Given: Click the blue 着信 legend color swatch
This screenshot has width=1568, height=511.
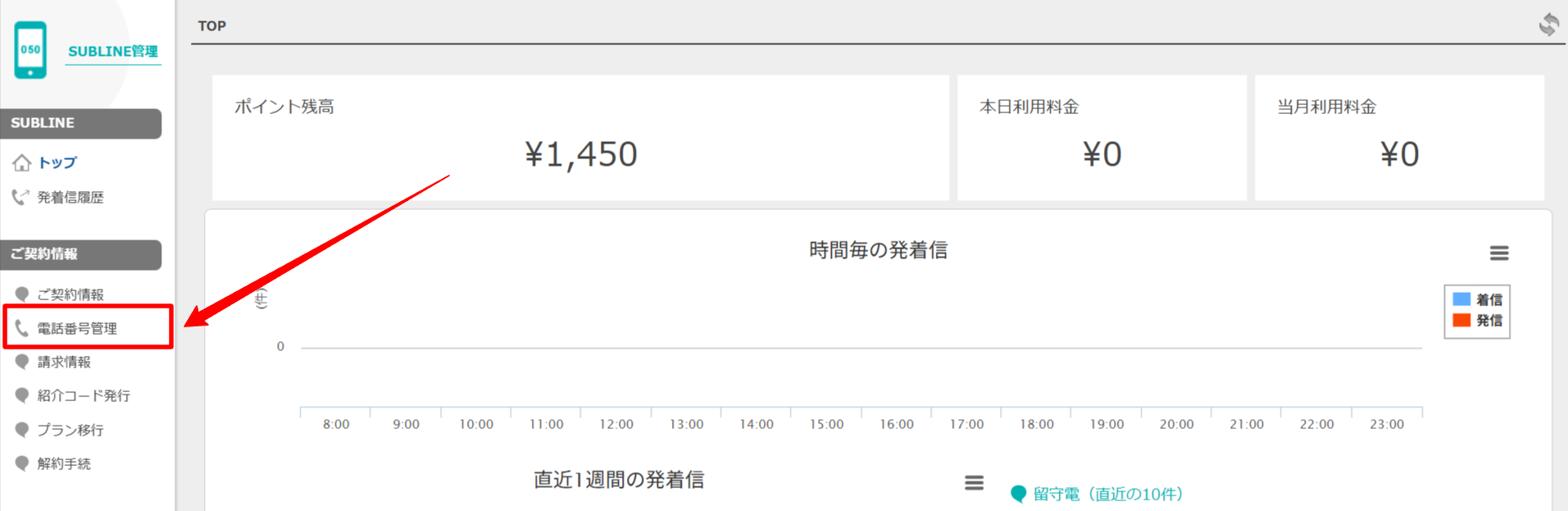Looking at the screenshot, I should click(x=1461, y=299).
